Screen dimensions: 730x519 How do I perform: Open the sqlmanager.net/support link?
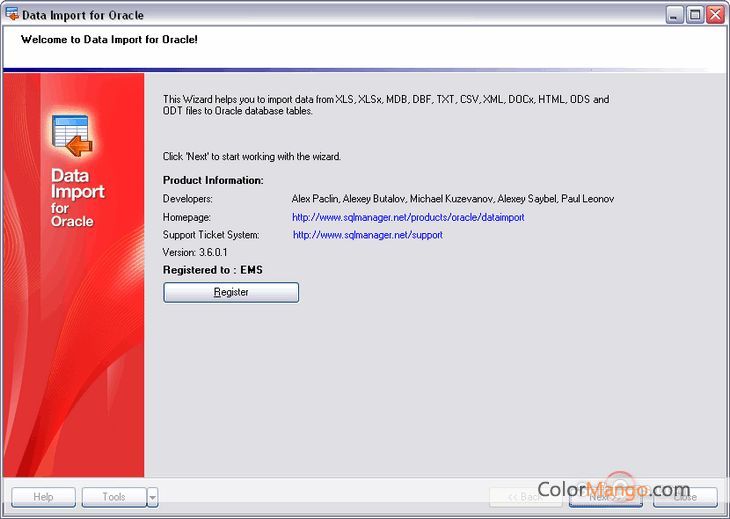click(368, 235)
